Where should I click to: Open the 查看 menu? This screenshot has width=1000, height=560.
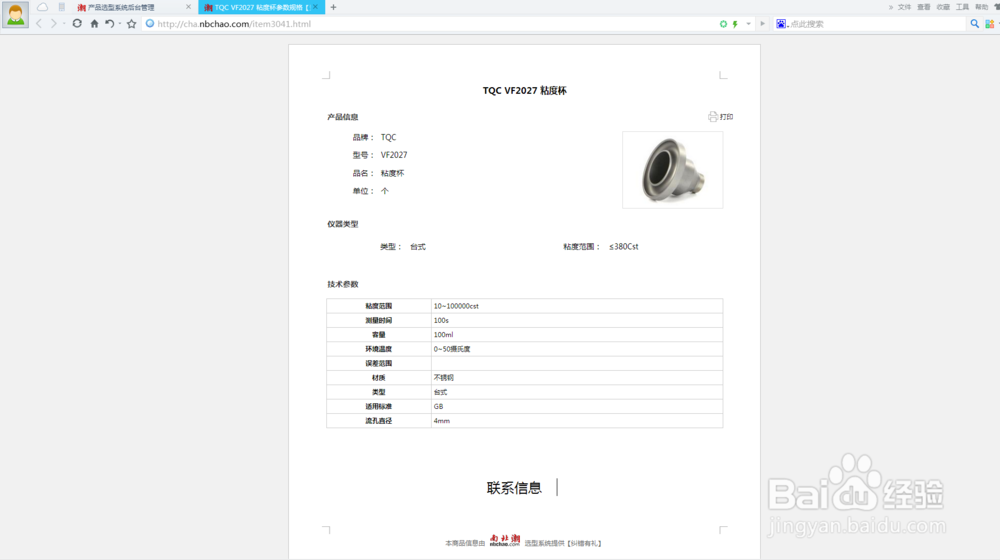coord(923,7)
